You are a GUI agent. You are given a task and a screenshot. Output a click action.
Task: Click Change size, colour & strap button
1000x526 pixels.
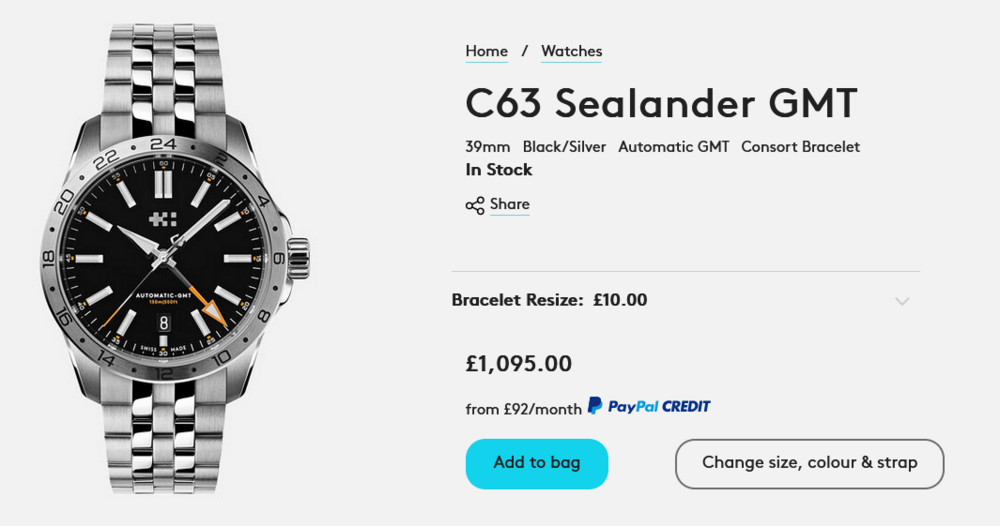coord(809,463)
